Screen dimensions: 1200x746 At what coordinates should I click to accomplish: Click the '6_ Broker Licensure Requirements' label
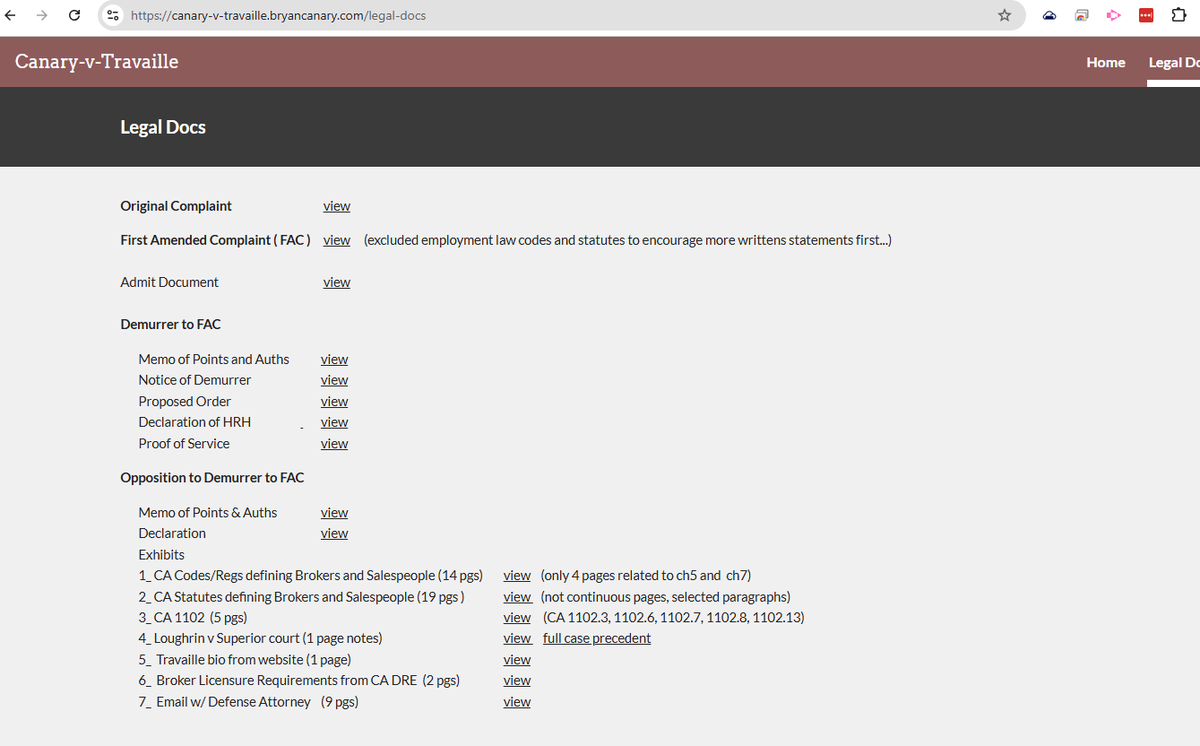299,680
